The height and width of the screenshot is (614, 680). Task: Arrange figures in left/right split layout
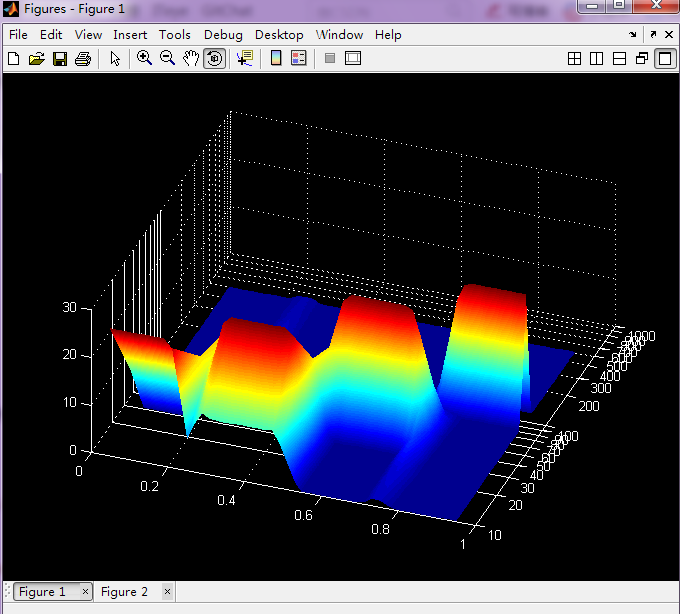(597, 59)
